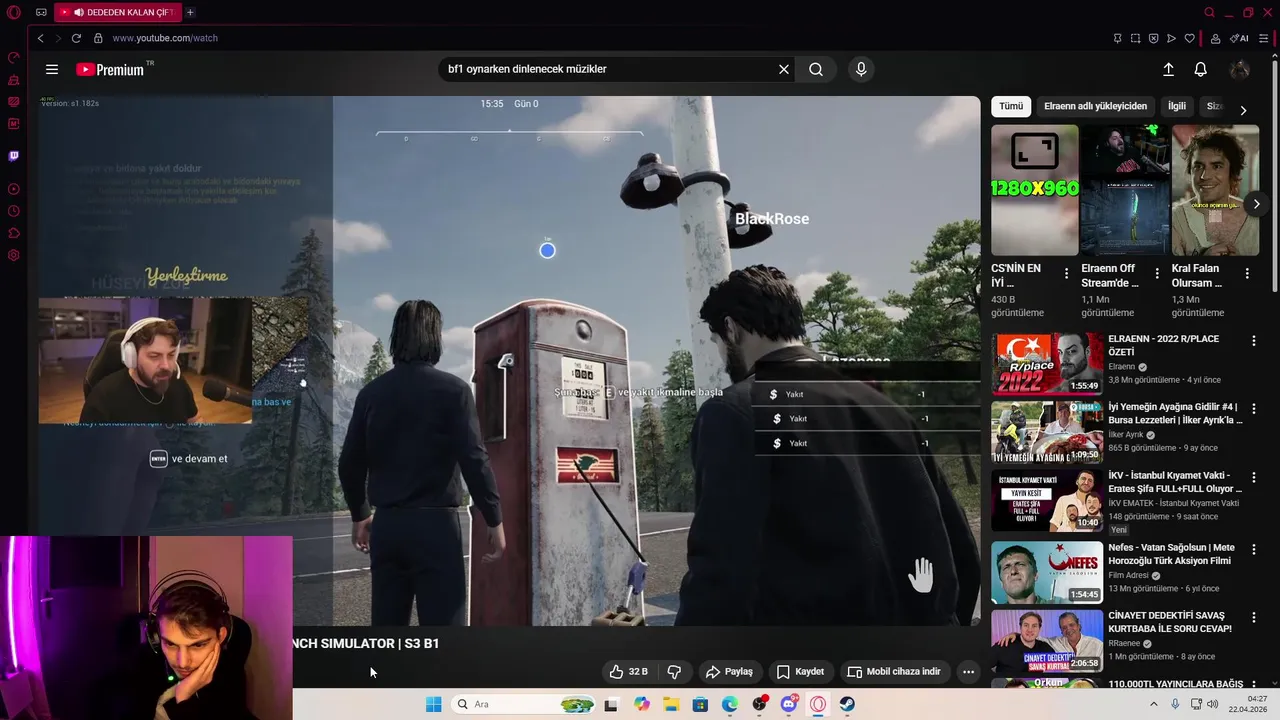Image resolution: width=1280 pixels, height=720 pixels.
Task: Click the site lock security icon
Action: click(98, 38)
